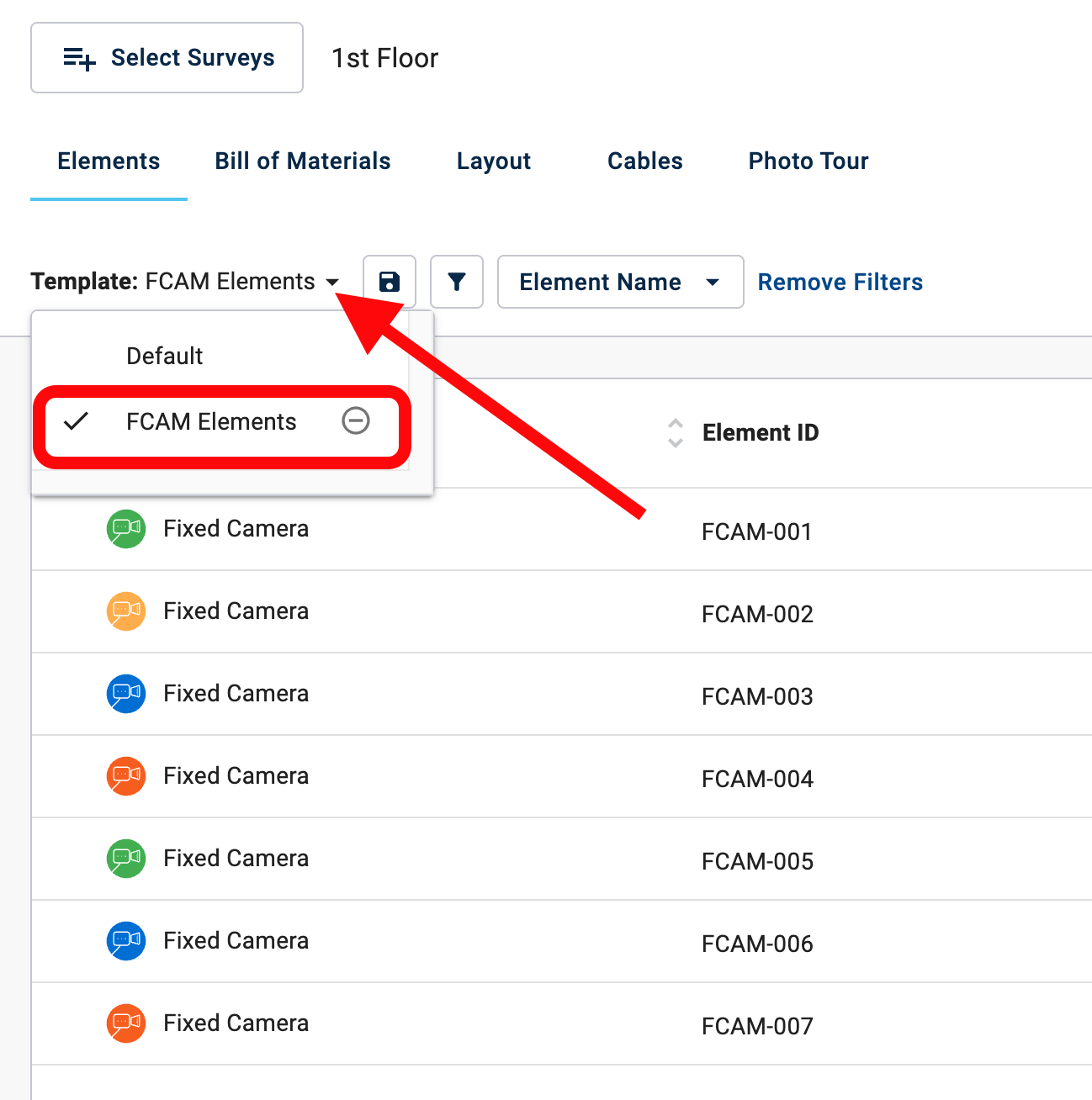Click the blue camera icon for FCAM-003
This screenshot has height=1100, width=1092.
click(126, 694)
